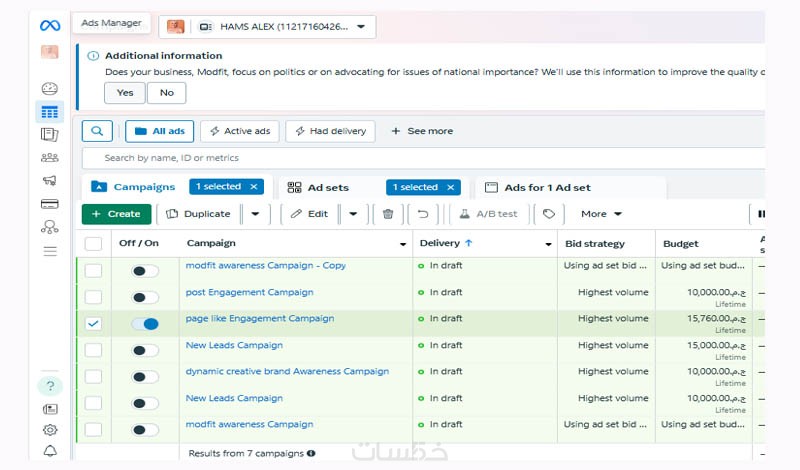The image size is (800, 470).
Task: Delete selected campaign with trash icon
Action: click(x=388, y=214)
